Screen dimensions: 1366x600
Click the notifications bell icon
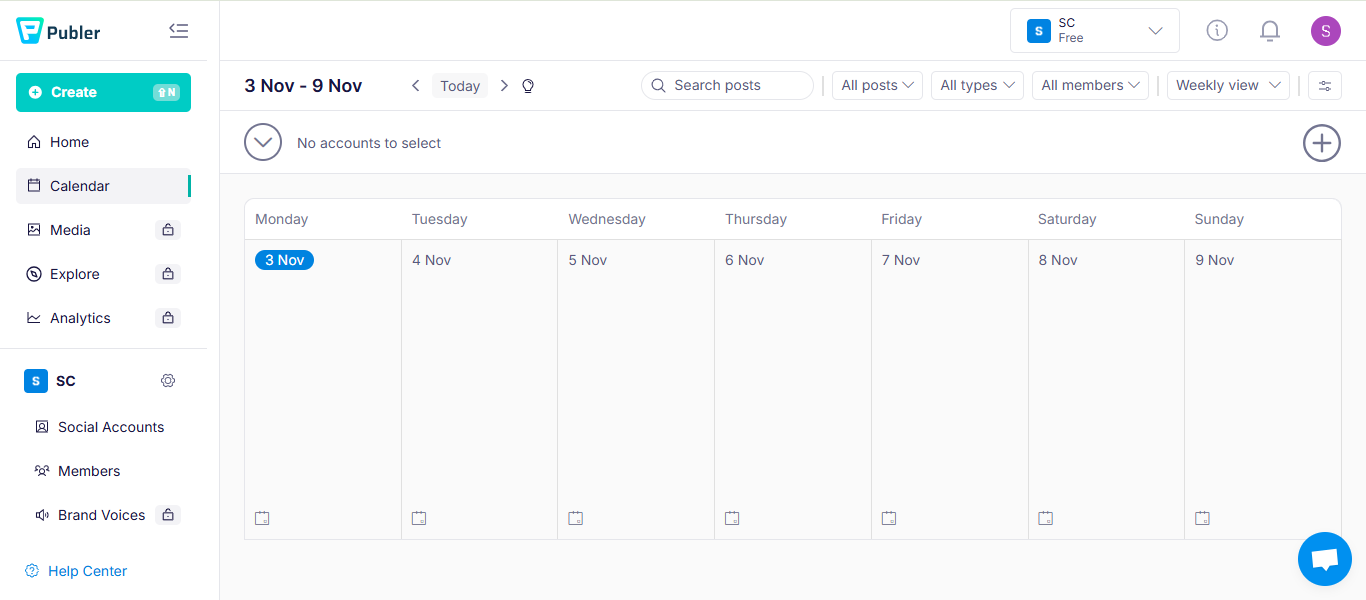(1269, 31)
